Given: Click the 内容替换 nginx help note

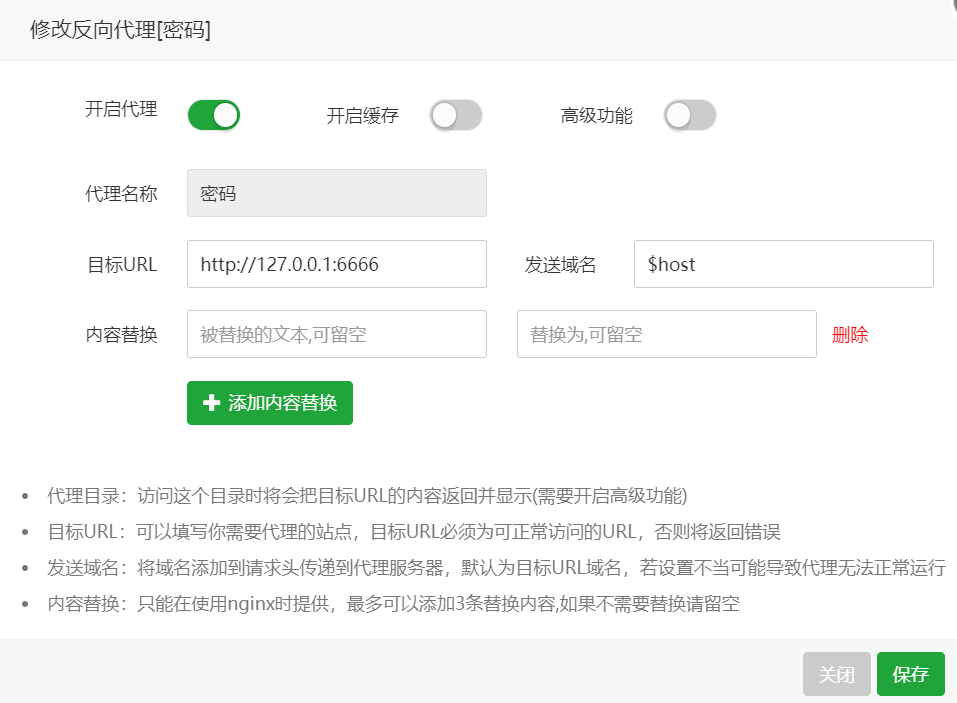Looking at the screenshot, I should [x=392, y=604].
